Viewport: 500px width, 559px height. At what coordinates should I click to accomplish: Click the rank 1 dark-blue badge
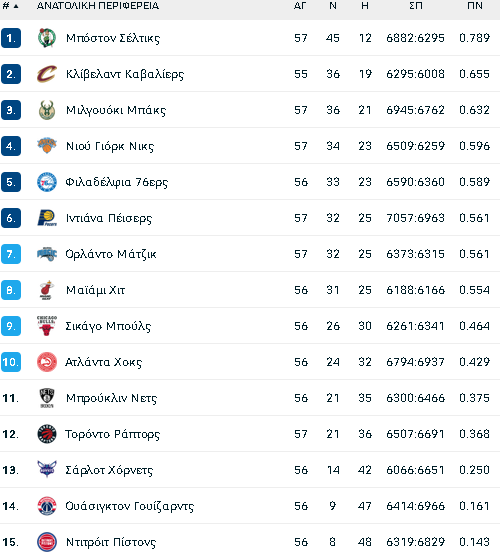11,38
